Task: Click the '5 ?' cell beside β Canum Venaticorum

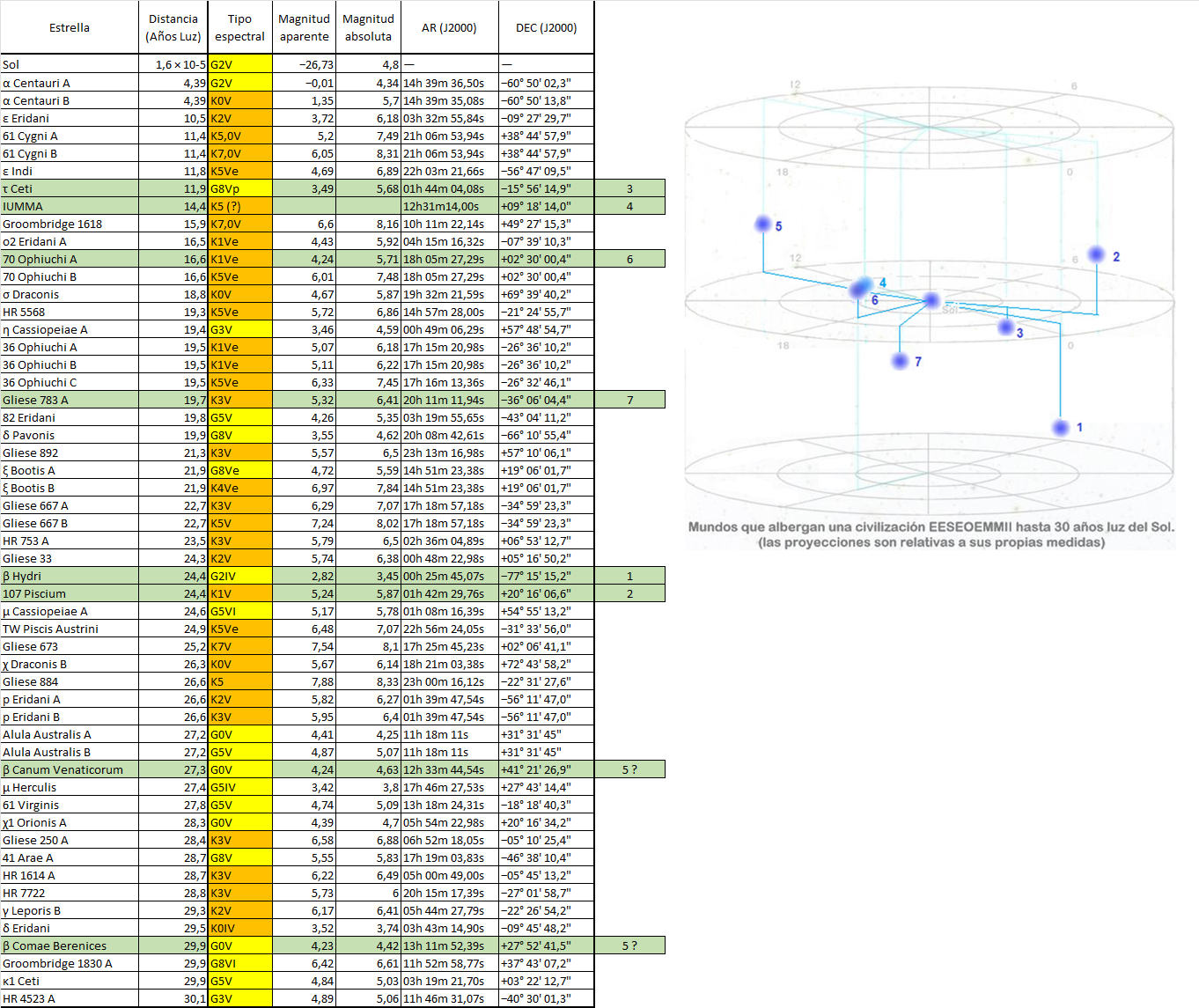Action: (x=629, y=769)
